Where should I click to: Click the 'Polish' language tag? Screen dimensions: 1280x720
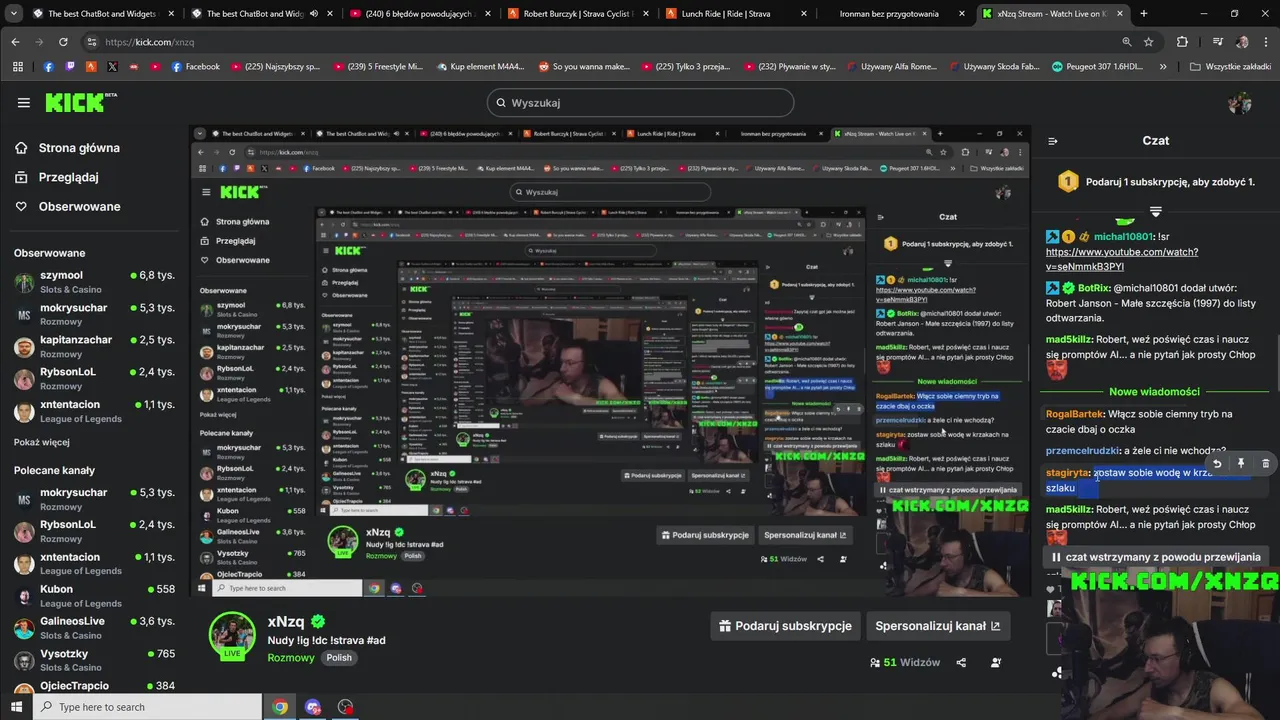tap(339, 658)
